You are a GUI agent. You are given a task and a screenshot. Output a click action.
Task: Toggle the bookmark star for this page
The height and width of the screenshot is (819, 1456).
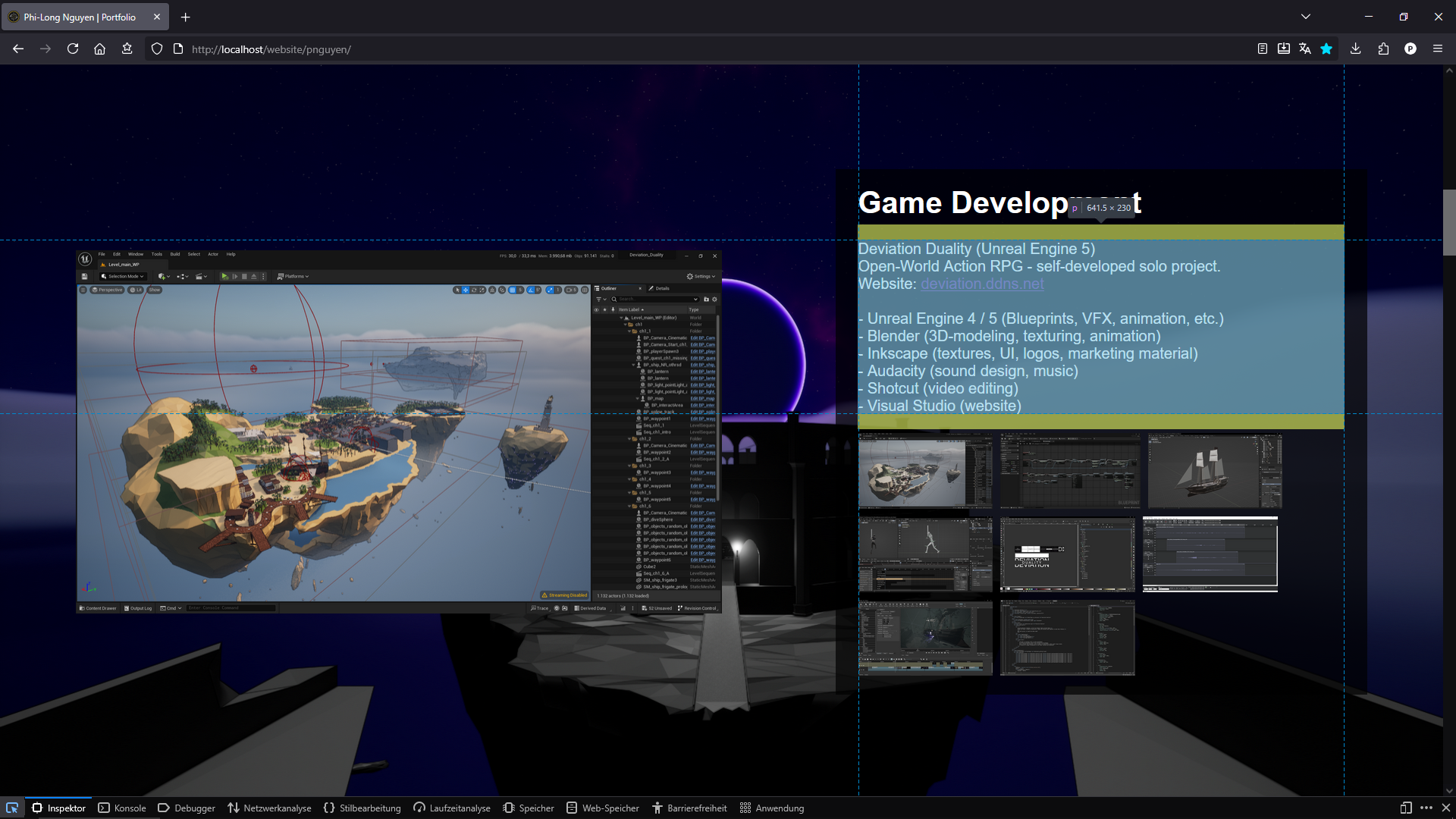click(x=1326, y=49)
